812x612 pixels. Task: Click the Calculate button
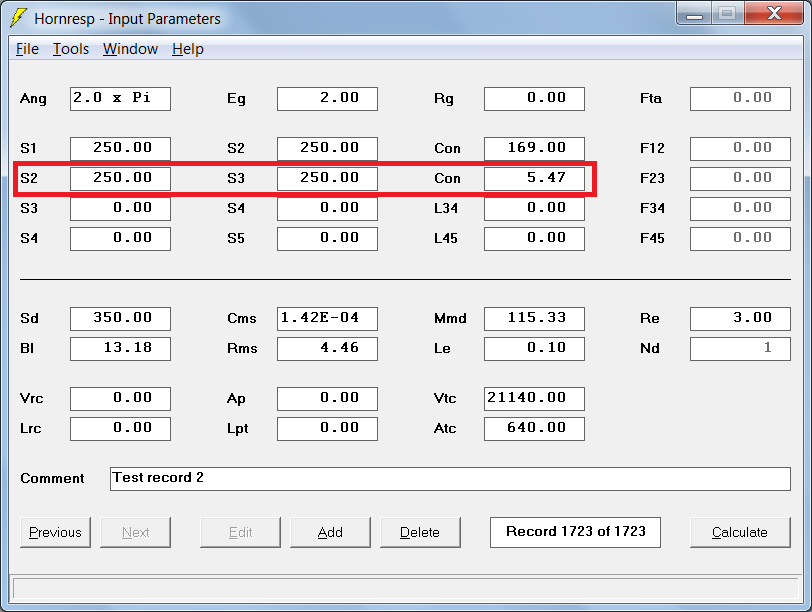(x=740, y=532)
